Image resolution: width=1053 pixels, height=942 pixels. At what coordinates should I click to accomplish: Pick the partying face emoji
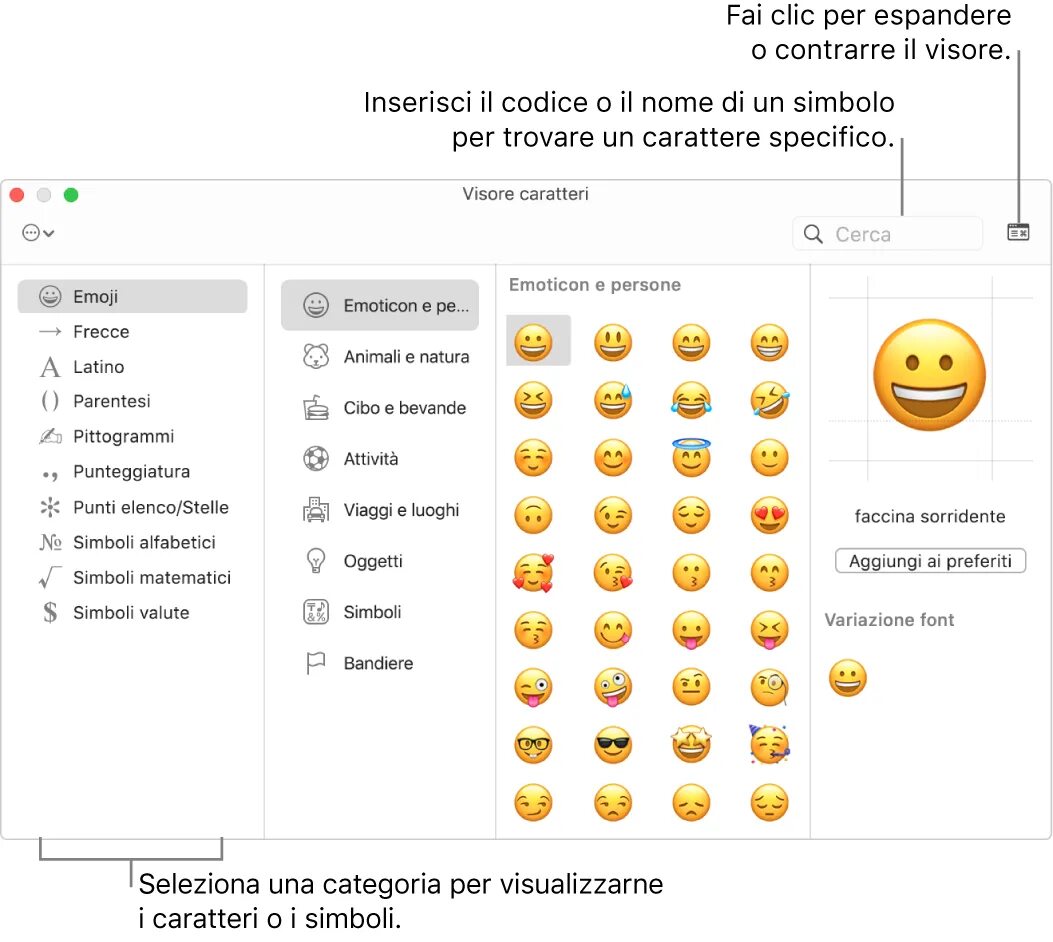pyautogui.click(x=770, y=745)
